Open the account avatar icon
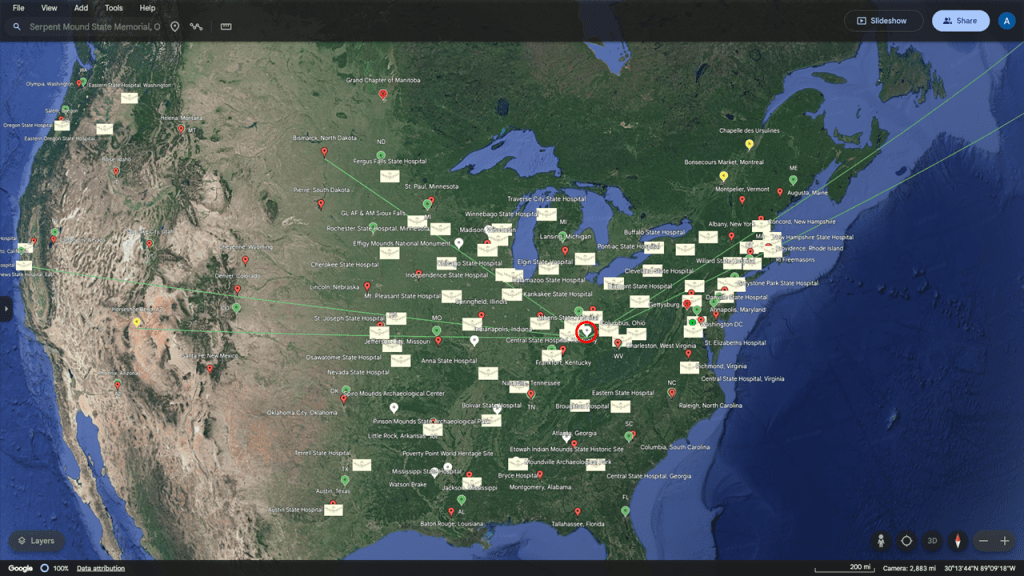The height and width of the screenshot is (576, 1024). coord(1006,20)
